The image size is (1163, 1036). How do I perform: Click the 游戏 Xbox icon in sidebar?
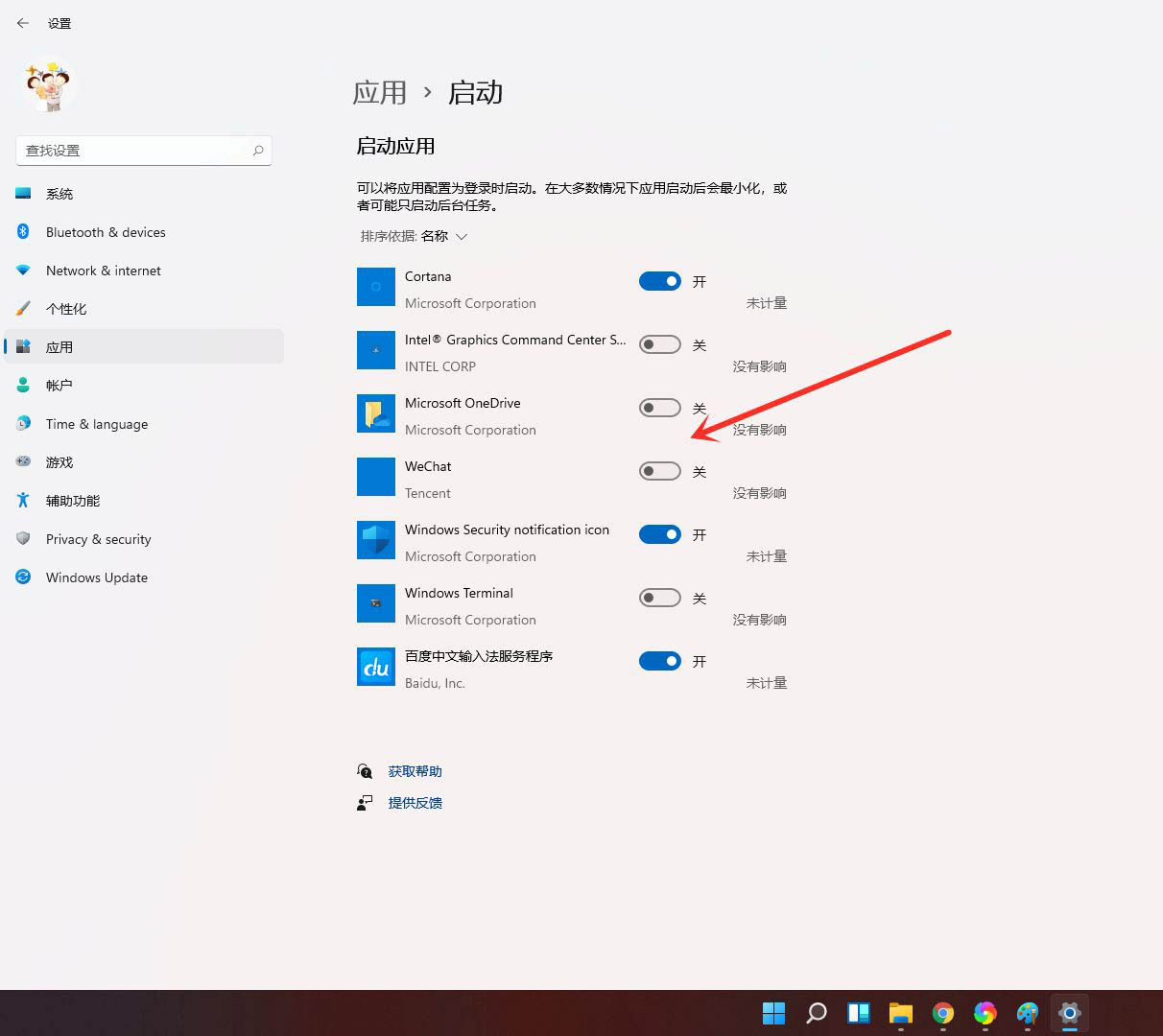tap(23, 461)
